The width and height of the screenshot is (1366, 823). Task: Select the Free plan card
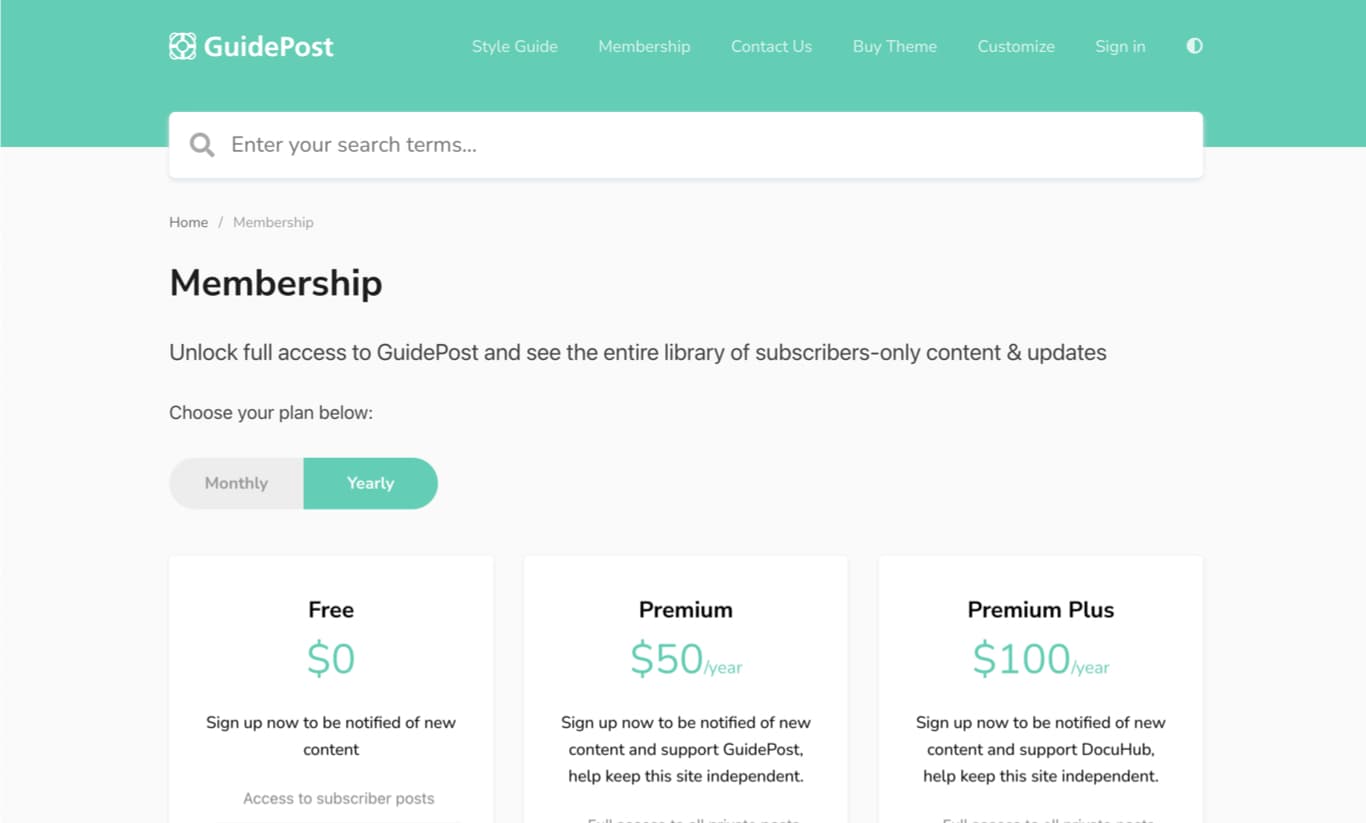tap(331, 689)
